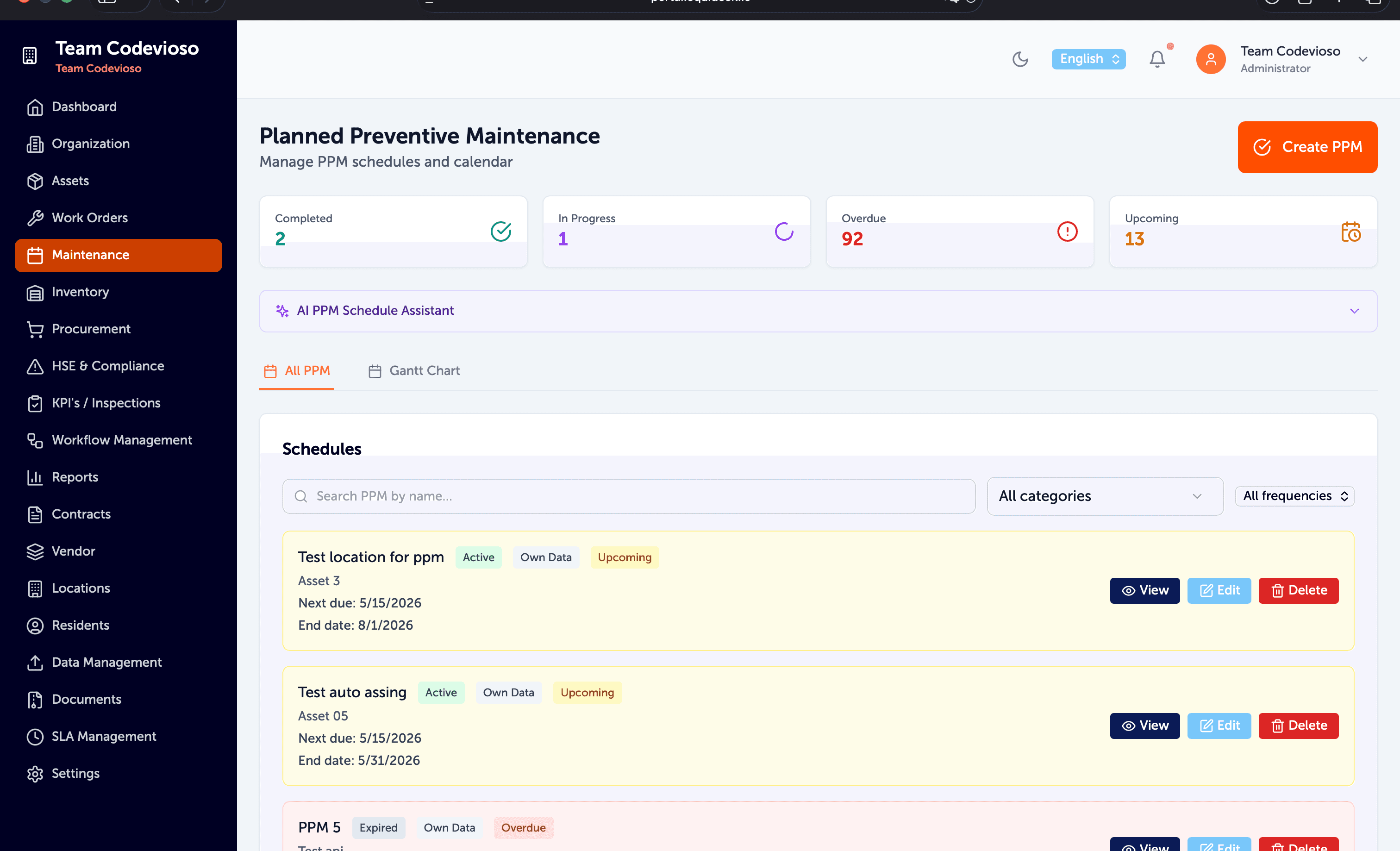This screenshot has width=1400, height=851.
Task: Go to Vendor page
Action: 118,551
